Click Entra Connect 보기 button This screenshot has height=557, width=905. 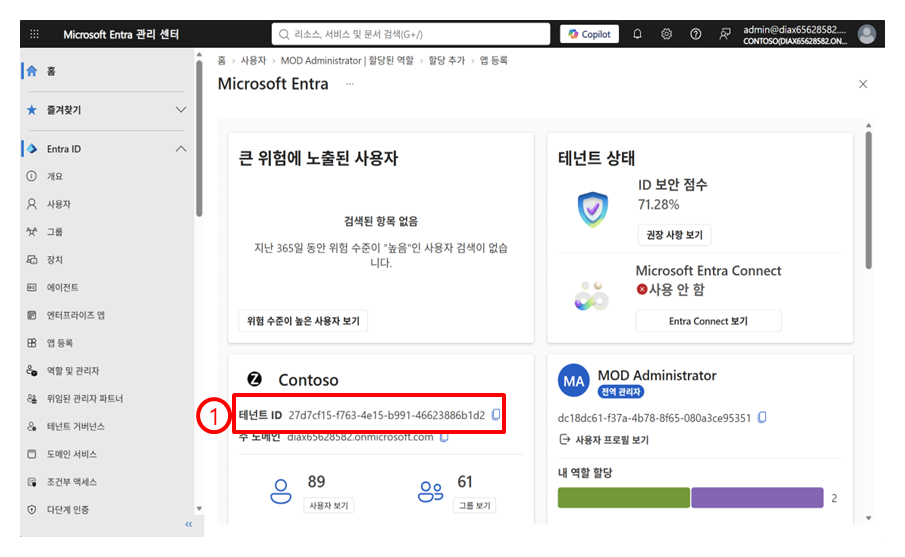tap(708, 321)
